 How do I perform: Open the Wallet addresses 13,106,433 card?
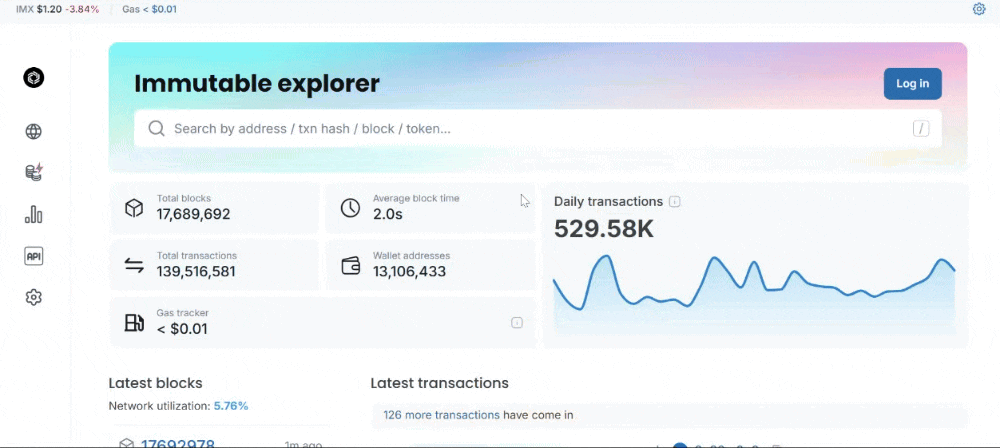[x=430, y=265]
